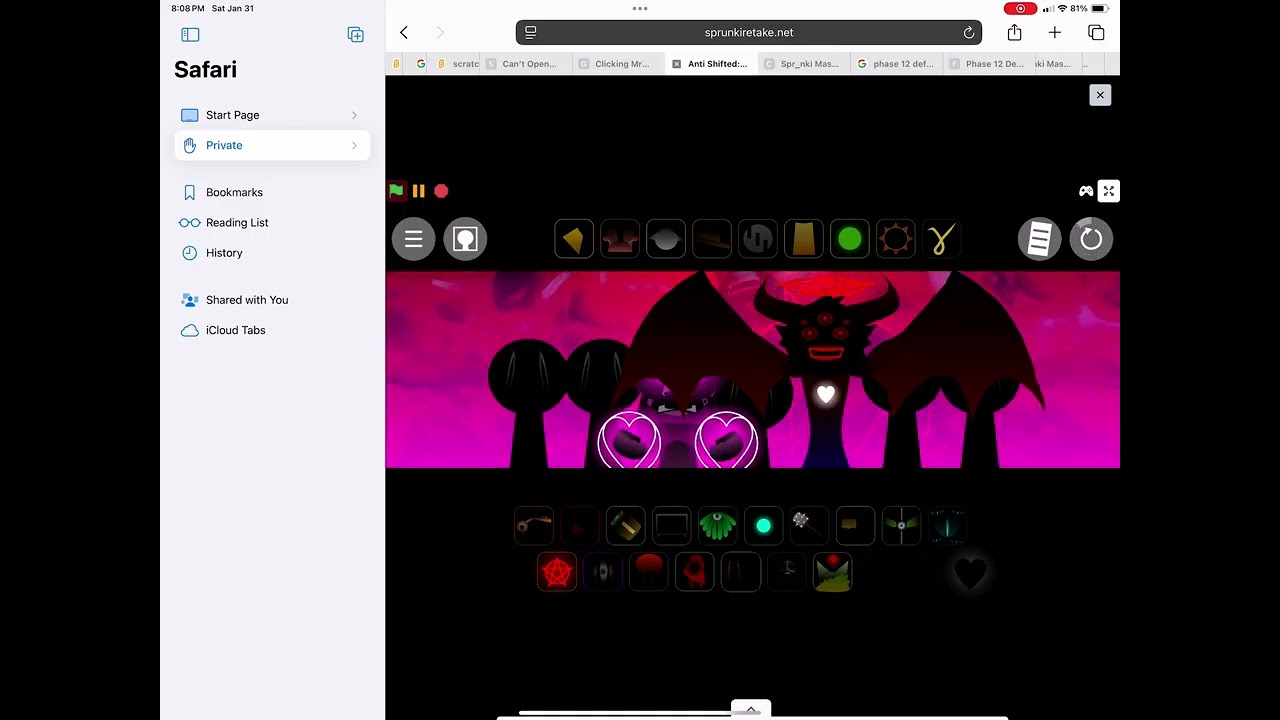Image resolution: width=1280 pixels, height=720 pixels.
Task: Choose the red pentagram sound icon
Action: coord(557,572)
